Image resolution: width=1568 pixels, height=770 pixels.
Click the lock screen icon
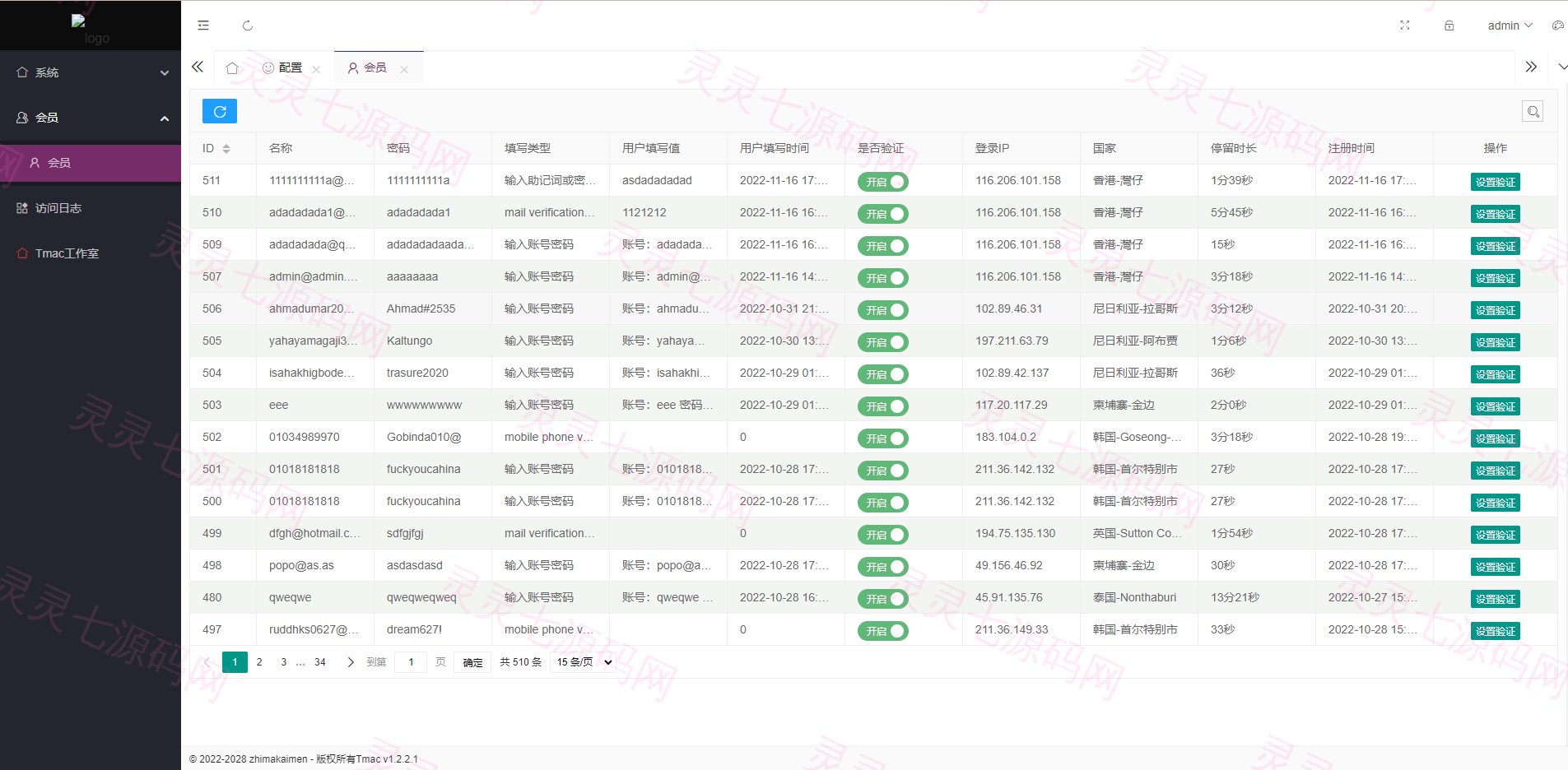click(1449, 26)
